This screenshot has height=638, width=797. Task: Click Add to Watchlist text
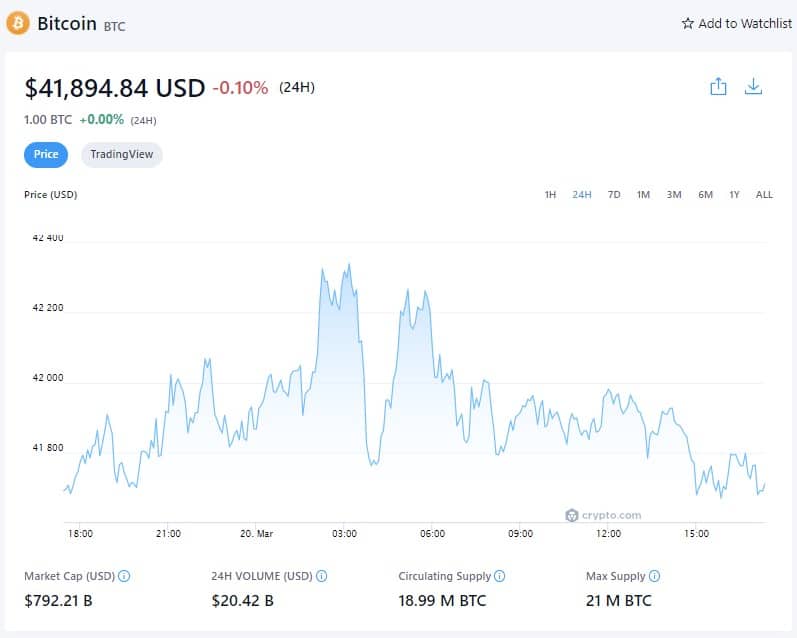pyautogui.click(x=745, y=23)
